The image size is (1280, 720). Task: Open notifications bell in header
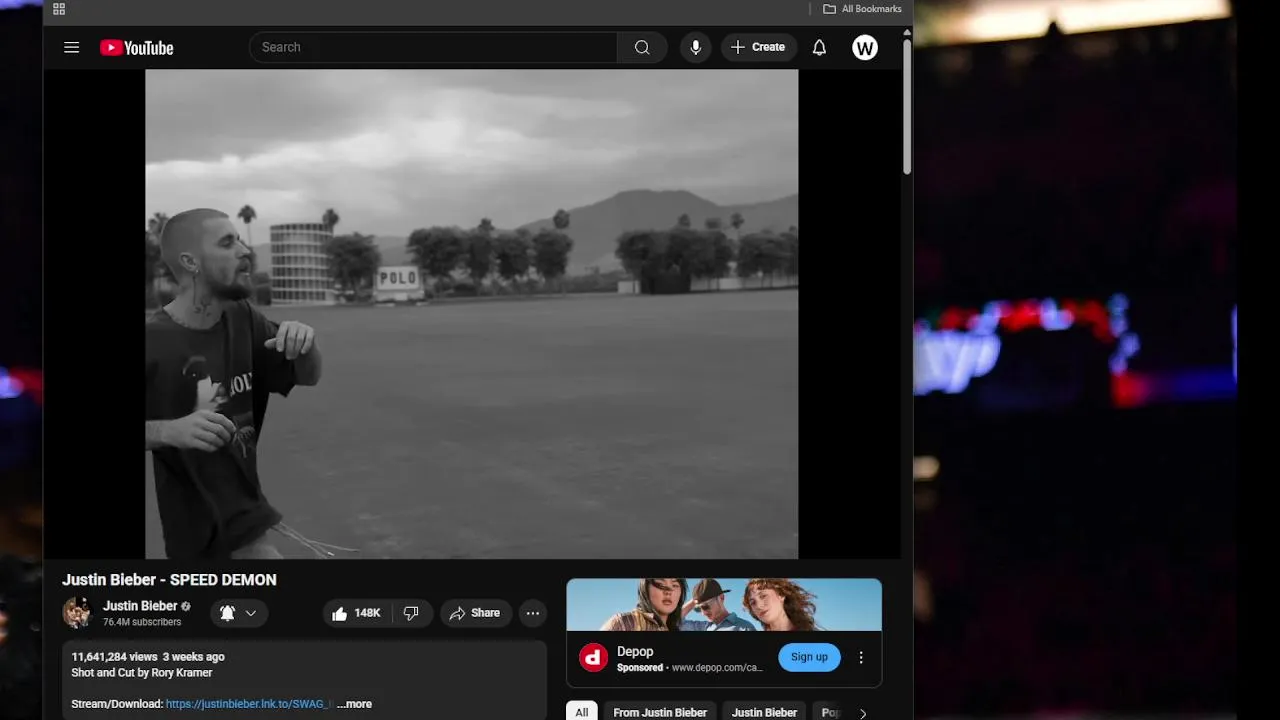click(x=819, y=47)
